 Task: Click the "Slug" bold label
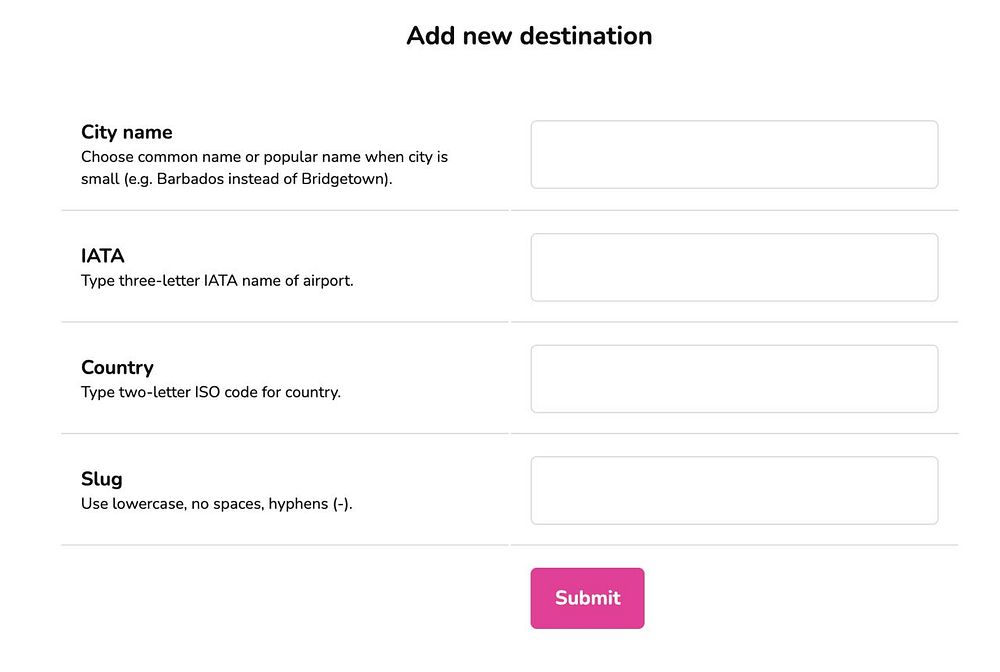click(x=102, y=479)
